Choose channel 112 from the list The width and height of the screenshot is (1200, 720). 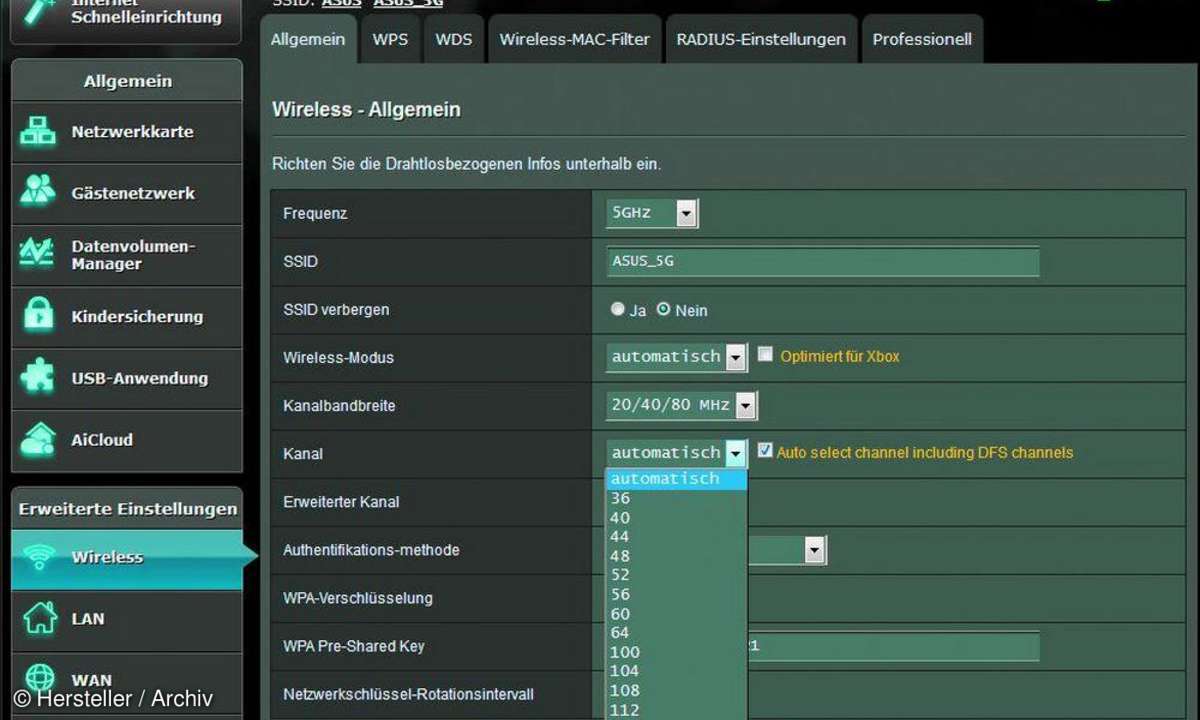pos(676,710)
